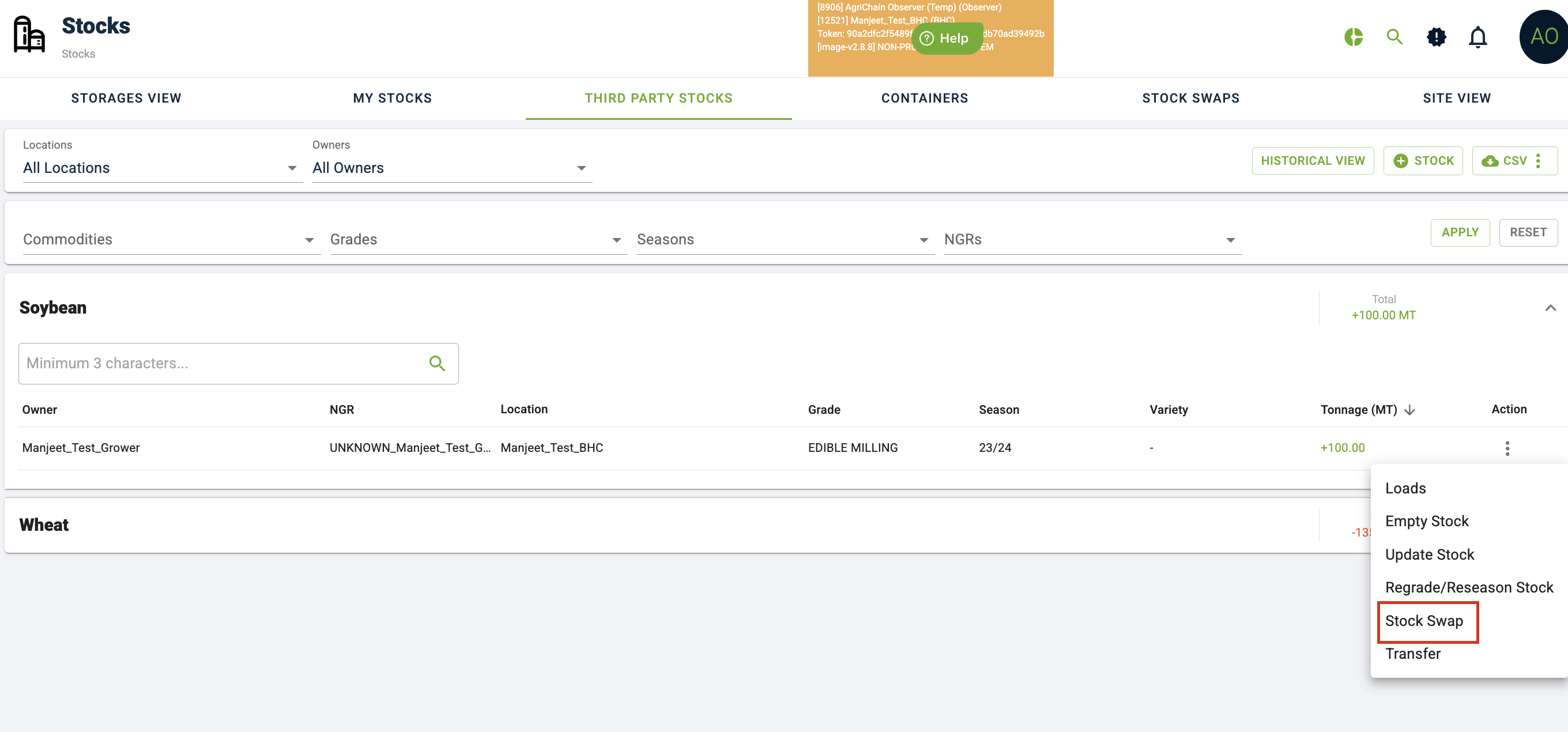This screenshot has width=1568, height=732.
Task: Open the Grades filter dropdown
Action: point(478,240)
